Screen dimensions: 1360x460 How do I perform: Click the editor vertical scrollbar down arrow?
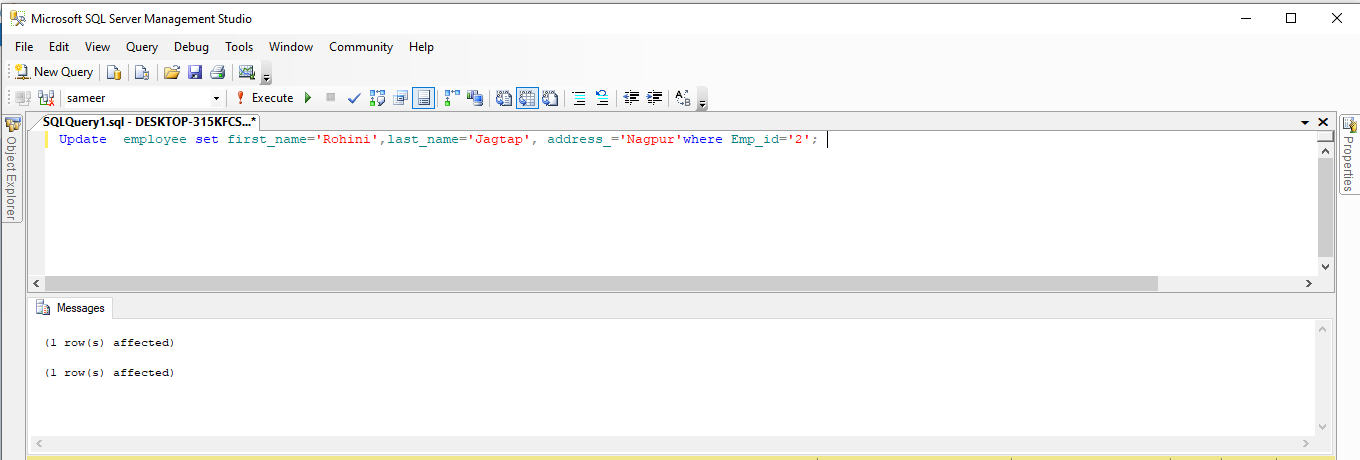1326,267
